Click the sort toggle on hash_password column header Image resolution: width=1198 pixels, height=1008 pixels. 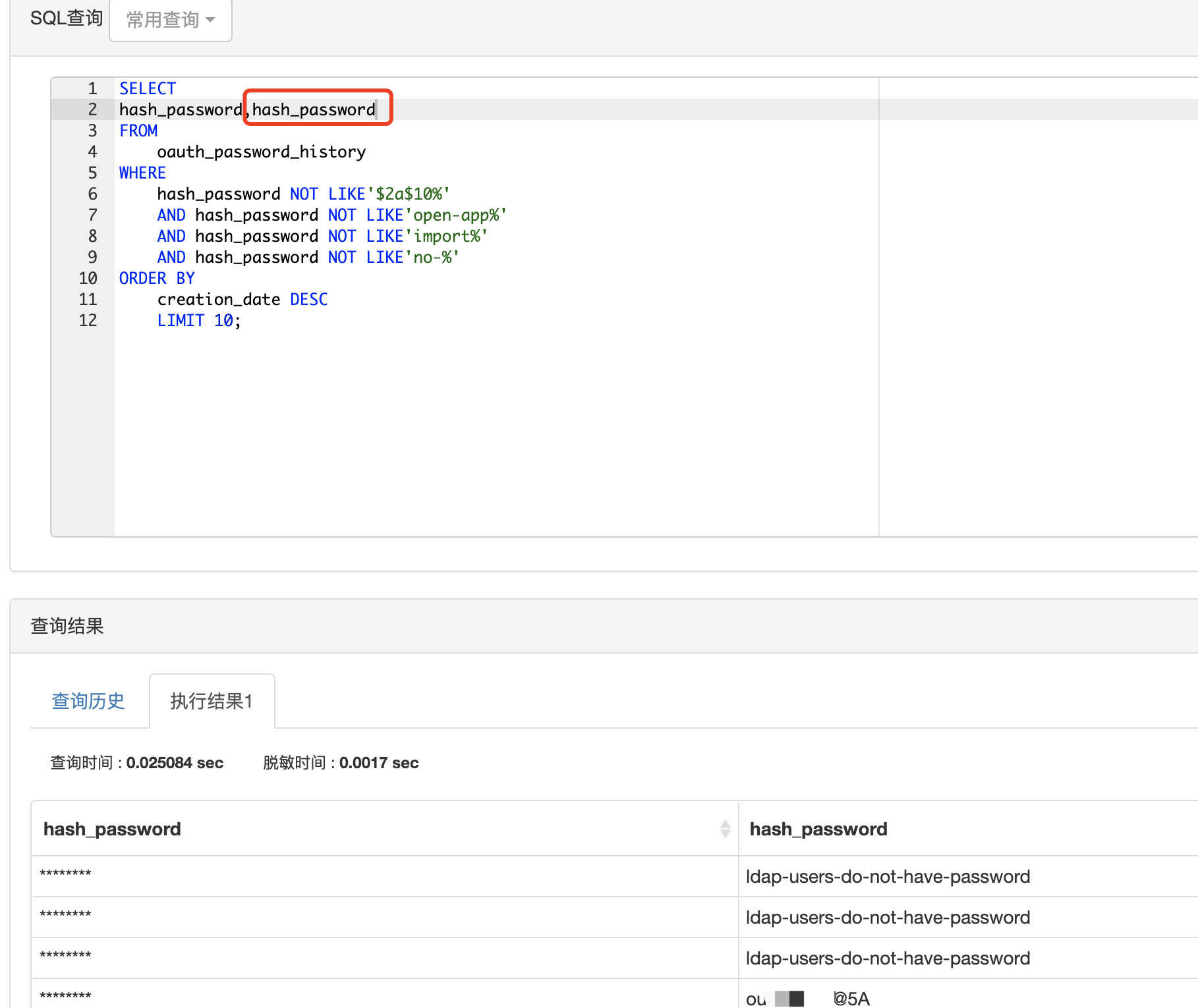tap(725, 829)
